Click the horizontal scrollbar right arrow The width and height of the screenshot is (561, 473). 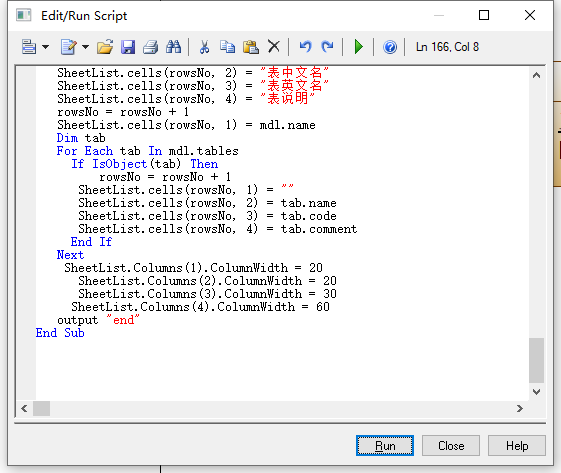tap(520, 408)
